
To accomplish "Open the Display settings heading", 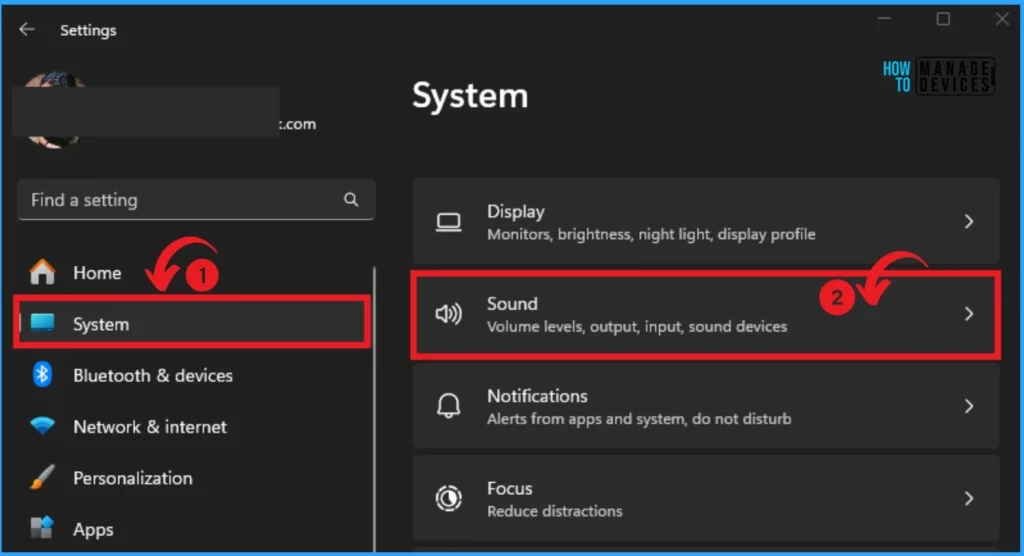I will coord(515,212).
